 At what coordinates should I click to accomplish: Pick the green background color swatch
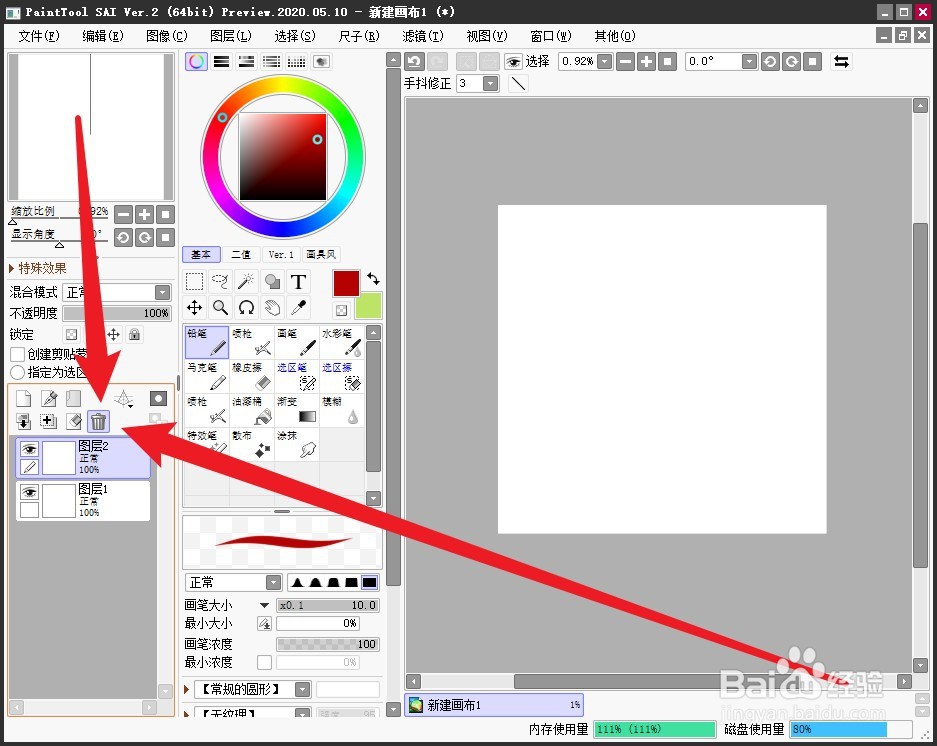[x=368, y=306]
